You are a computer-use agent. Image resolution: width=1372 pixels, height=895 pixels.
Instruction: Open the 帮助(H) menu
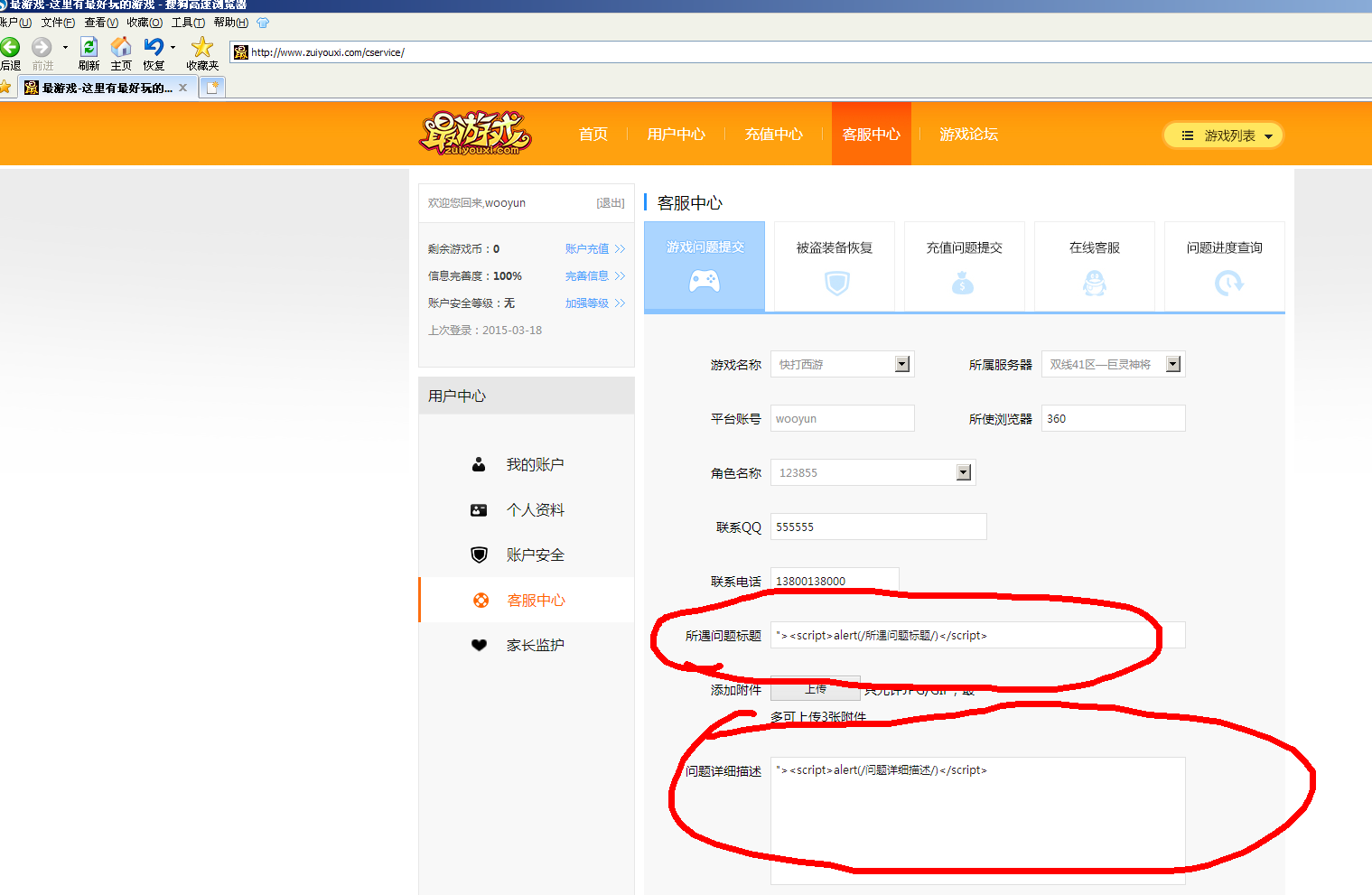coord(231,23)
